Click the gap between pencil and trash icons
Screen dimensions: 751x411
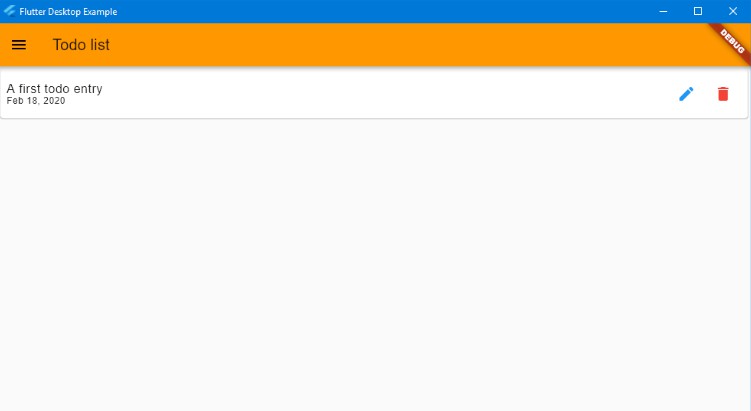[705, 94]
